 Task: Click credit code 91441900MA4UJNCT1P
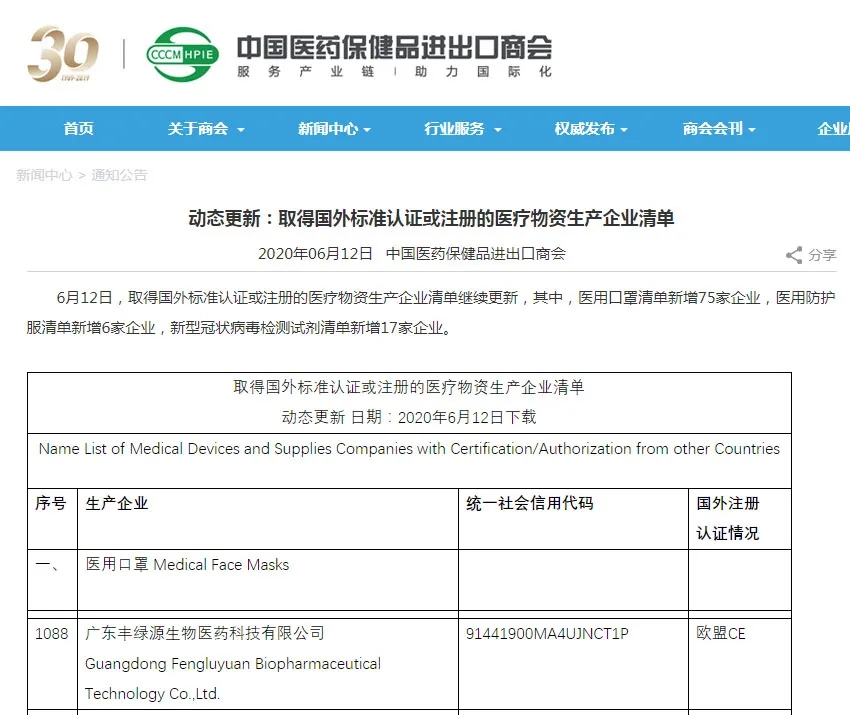[547, 633]
